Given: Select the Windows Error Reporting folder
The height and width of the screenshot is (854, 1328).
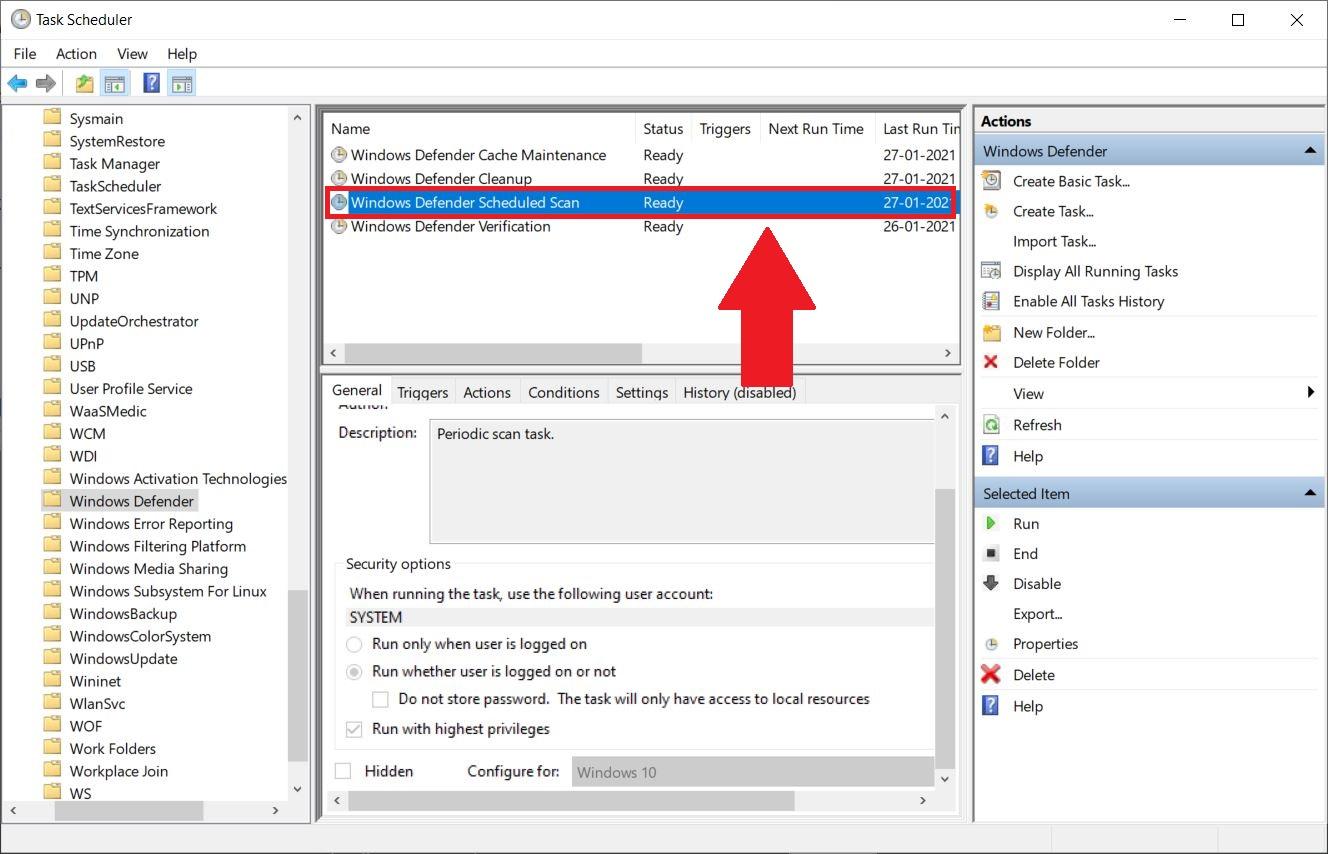Looking at the screenshot, I should point(151,524).
